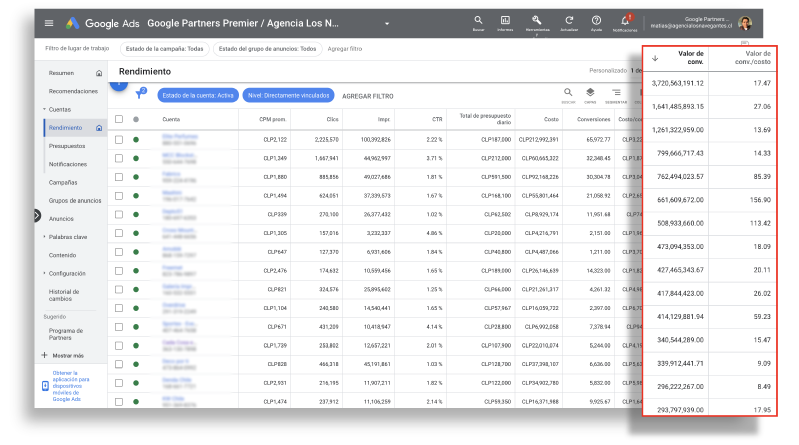Open Estado del grupo de anuncios filter
The image size is (799, 445).
point(267,49)
